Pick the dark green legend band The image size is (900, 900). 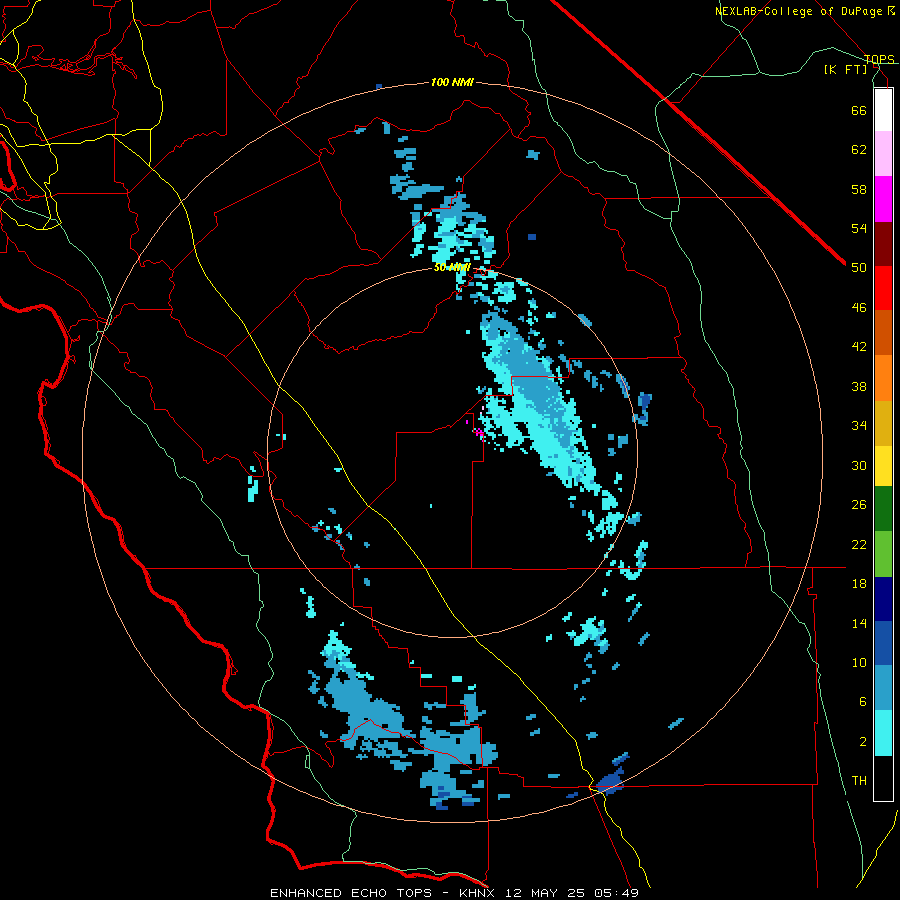pos(883,509)
